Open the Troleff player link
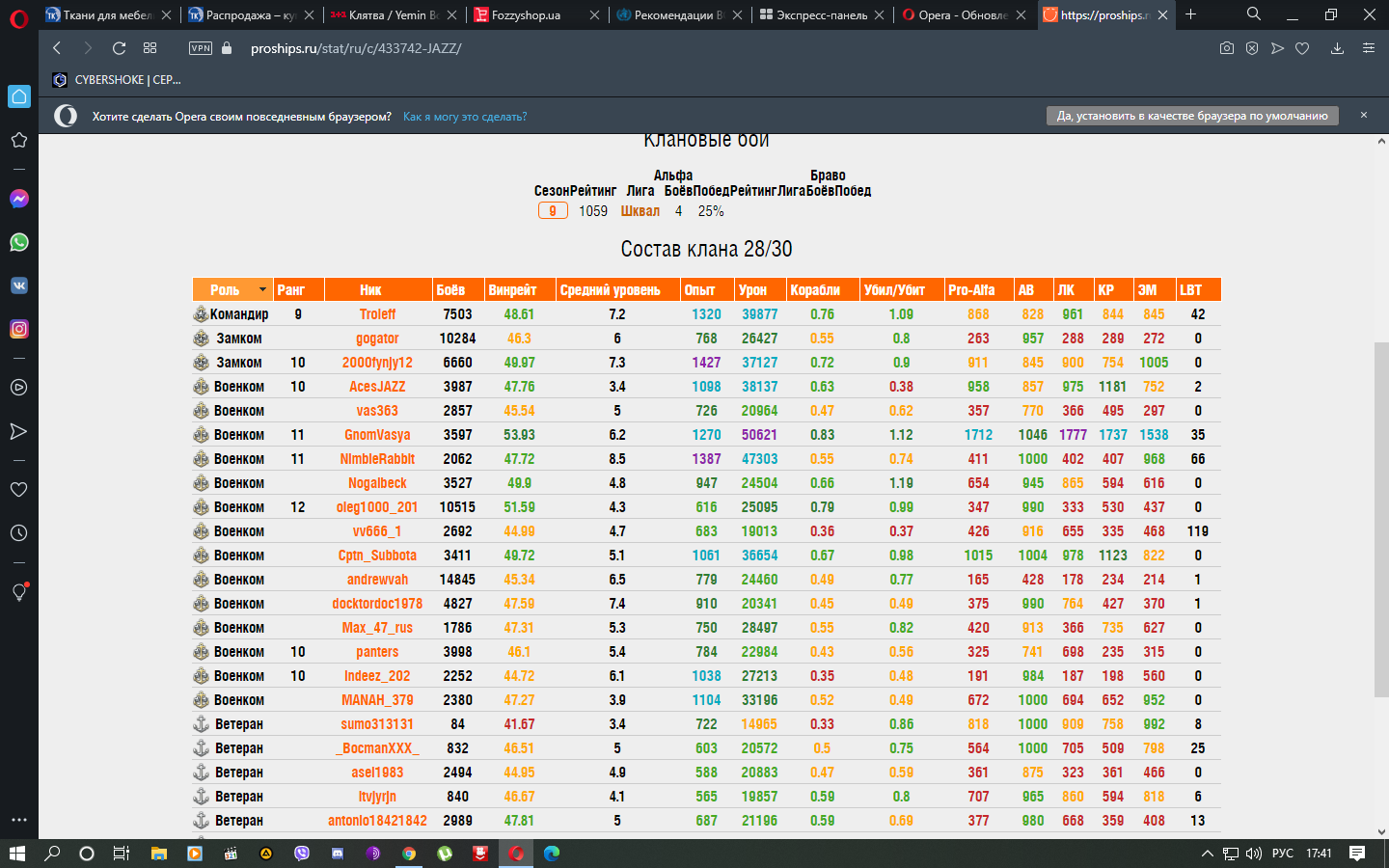 (x=377, y=314)
